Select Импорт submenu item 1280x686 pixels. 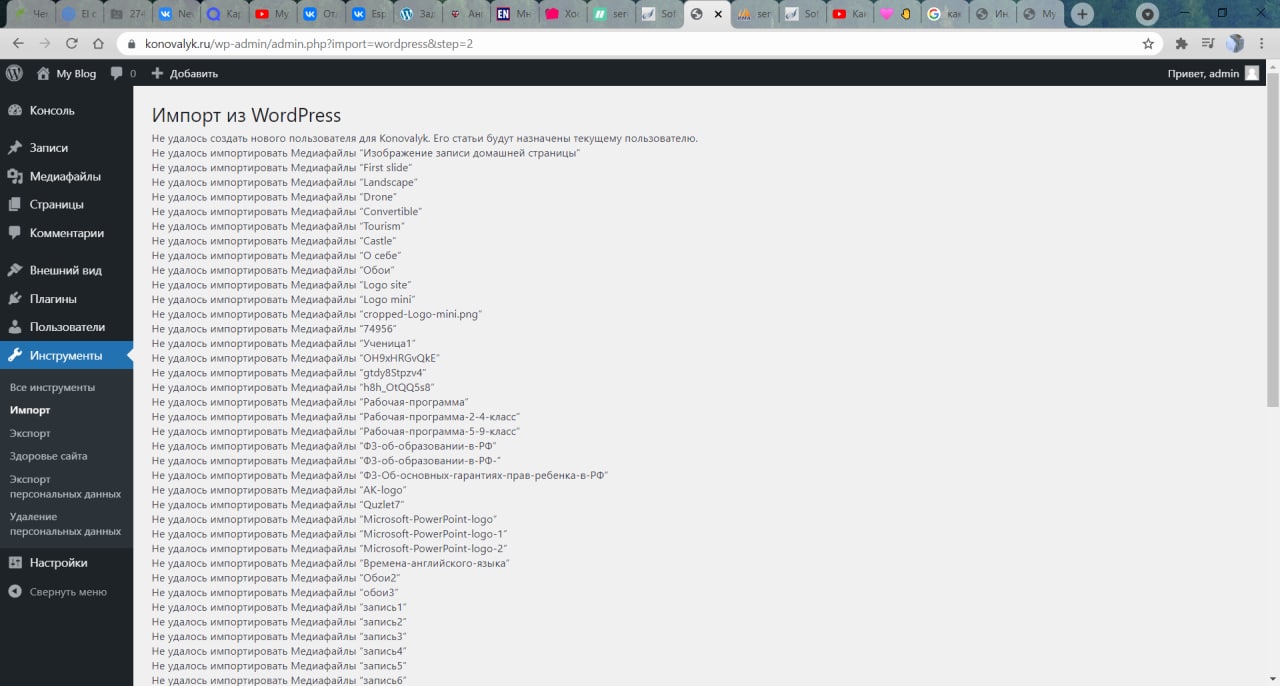[30, 410]
